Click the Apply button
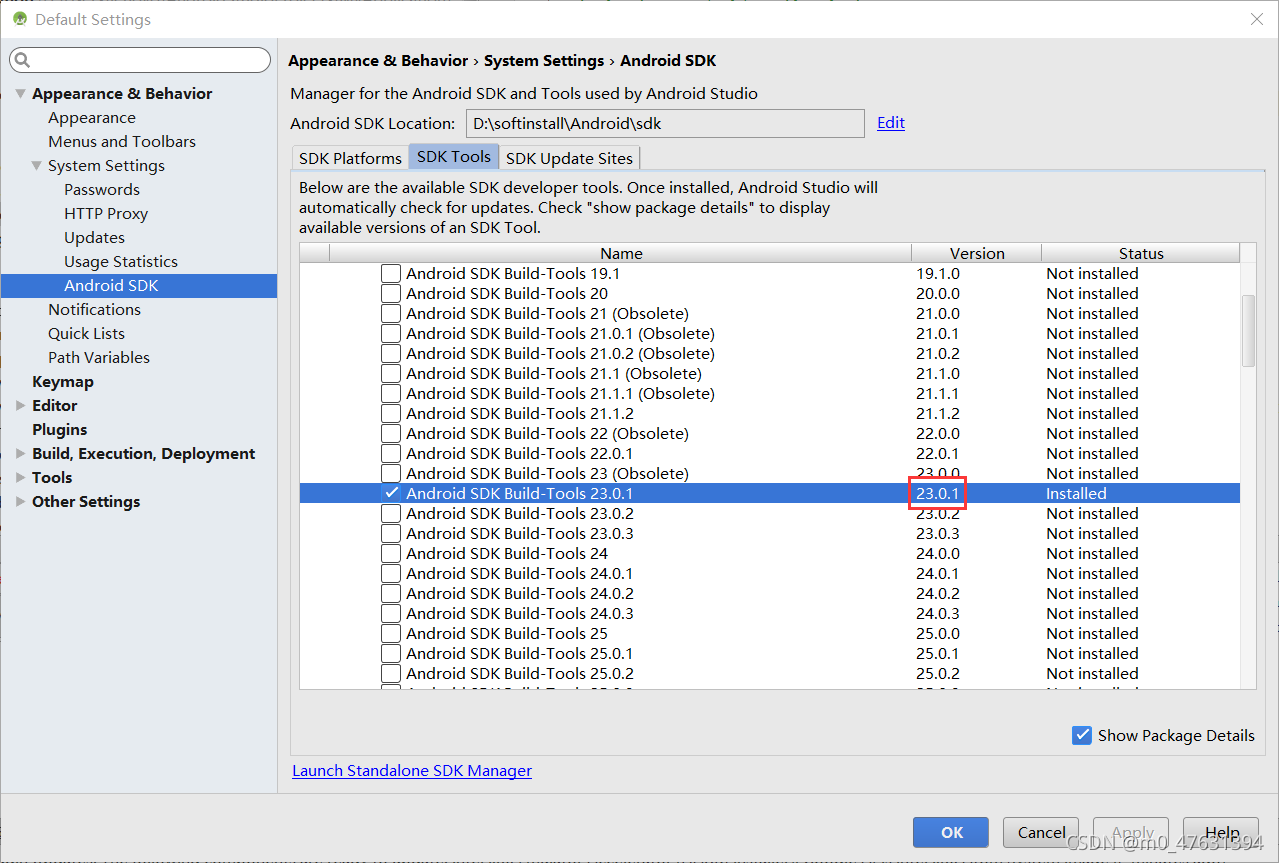 point(1131,832)
